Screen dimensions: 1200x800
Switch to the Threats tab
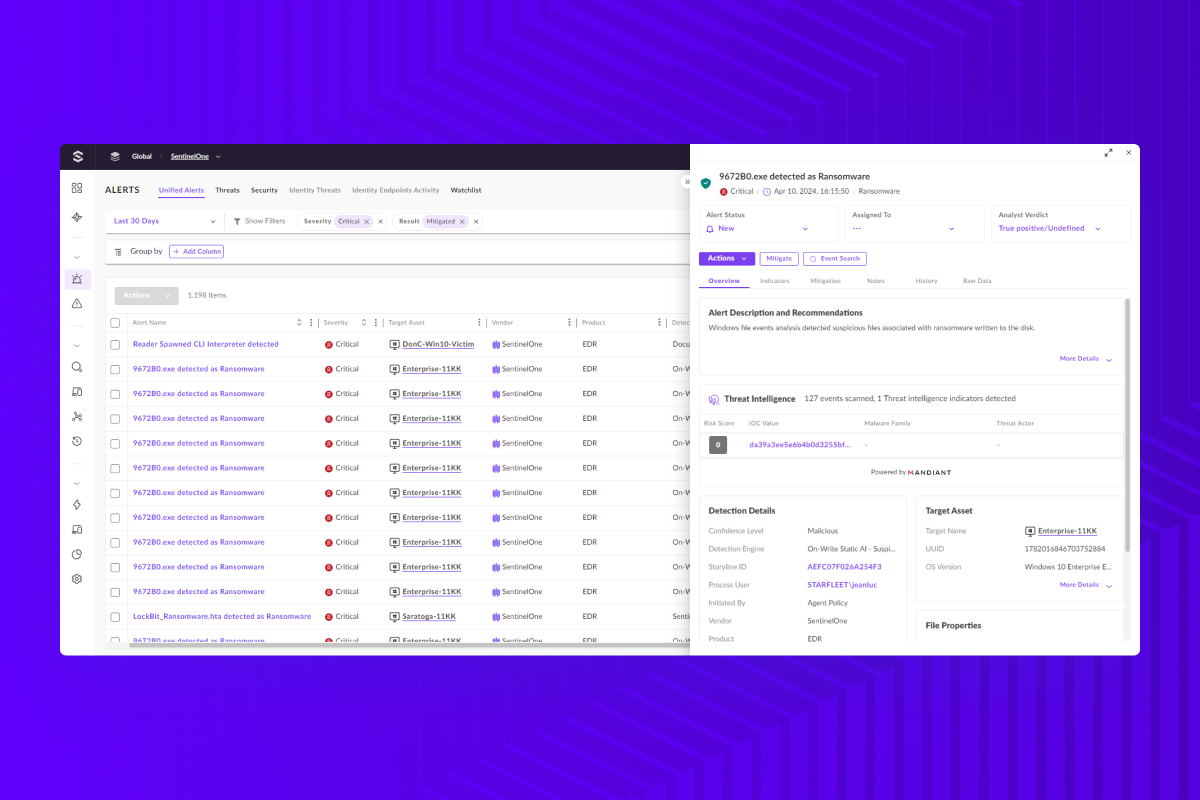(227, 190)
